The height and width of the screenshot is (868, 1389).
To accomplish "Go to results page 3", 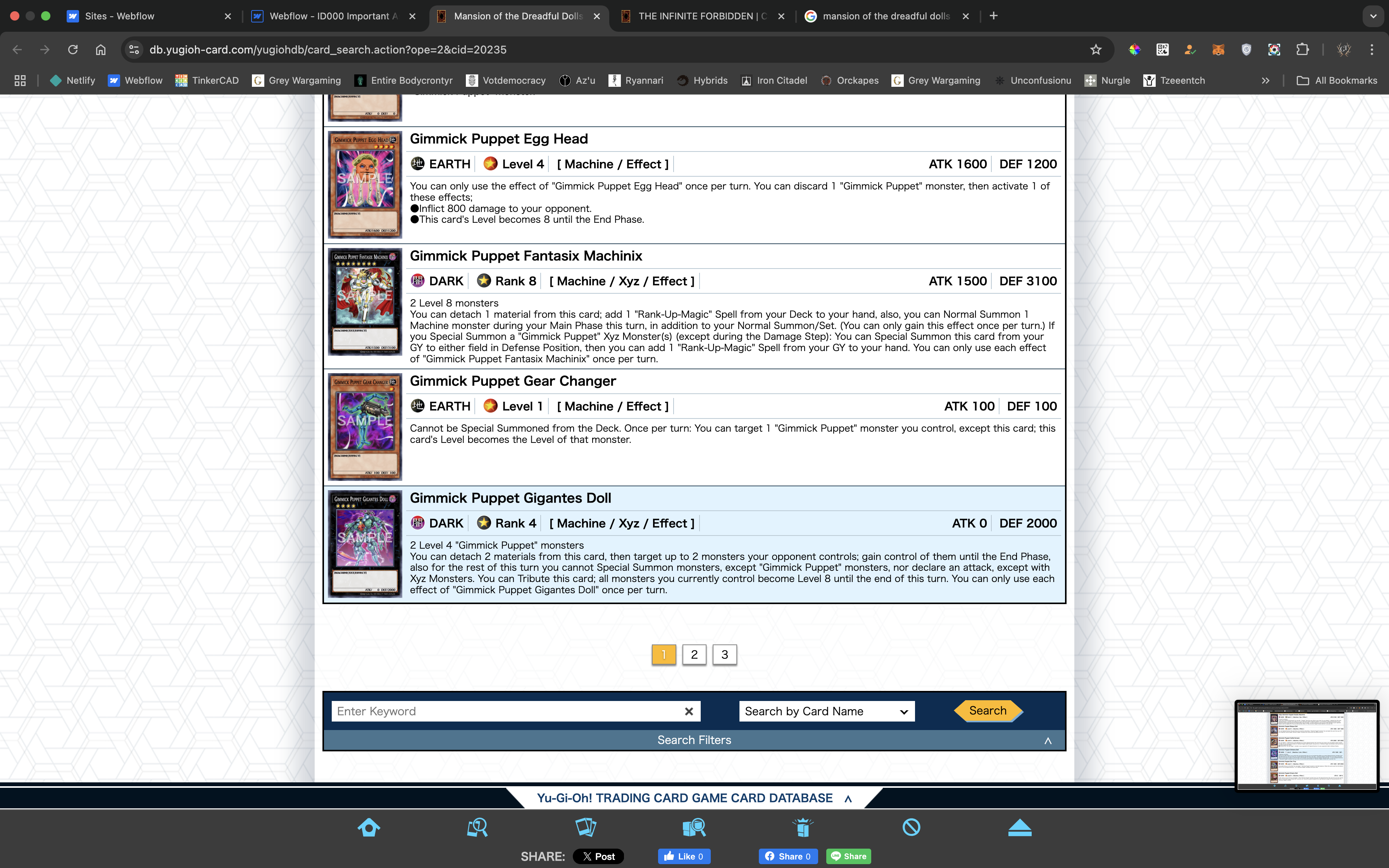I will 724,654.
